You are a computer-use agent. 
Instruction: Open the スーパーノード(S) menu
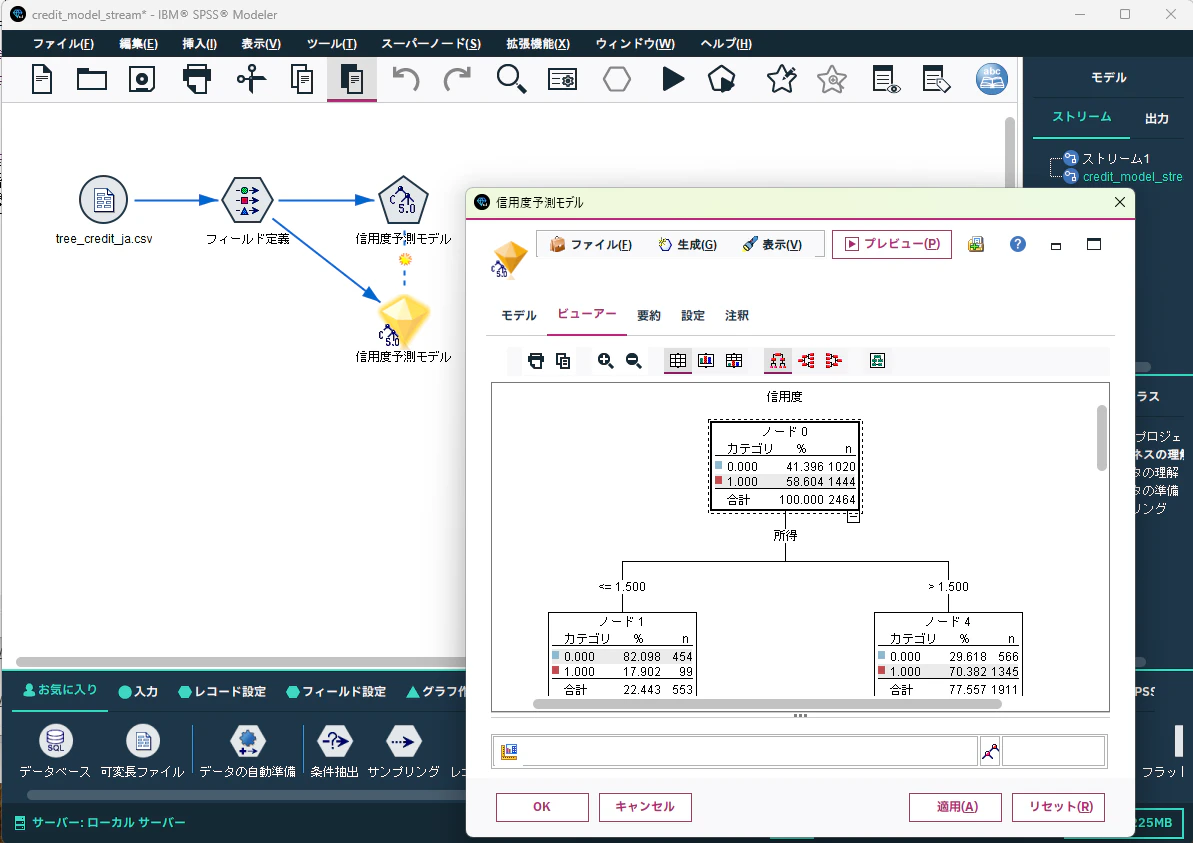pyautogui.click(x=431, y=43)
